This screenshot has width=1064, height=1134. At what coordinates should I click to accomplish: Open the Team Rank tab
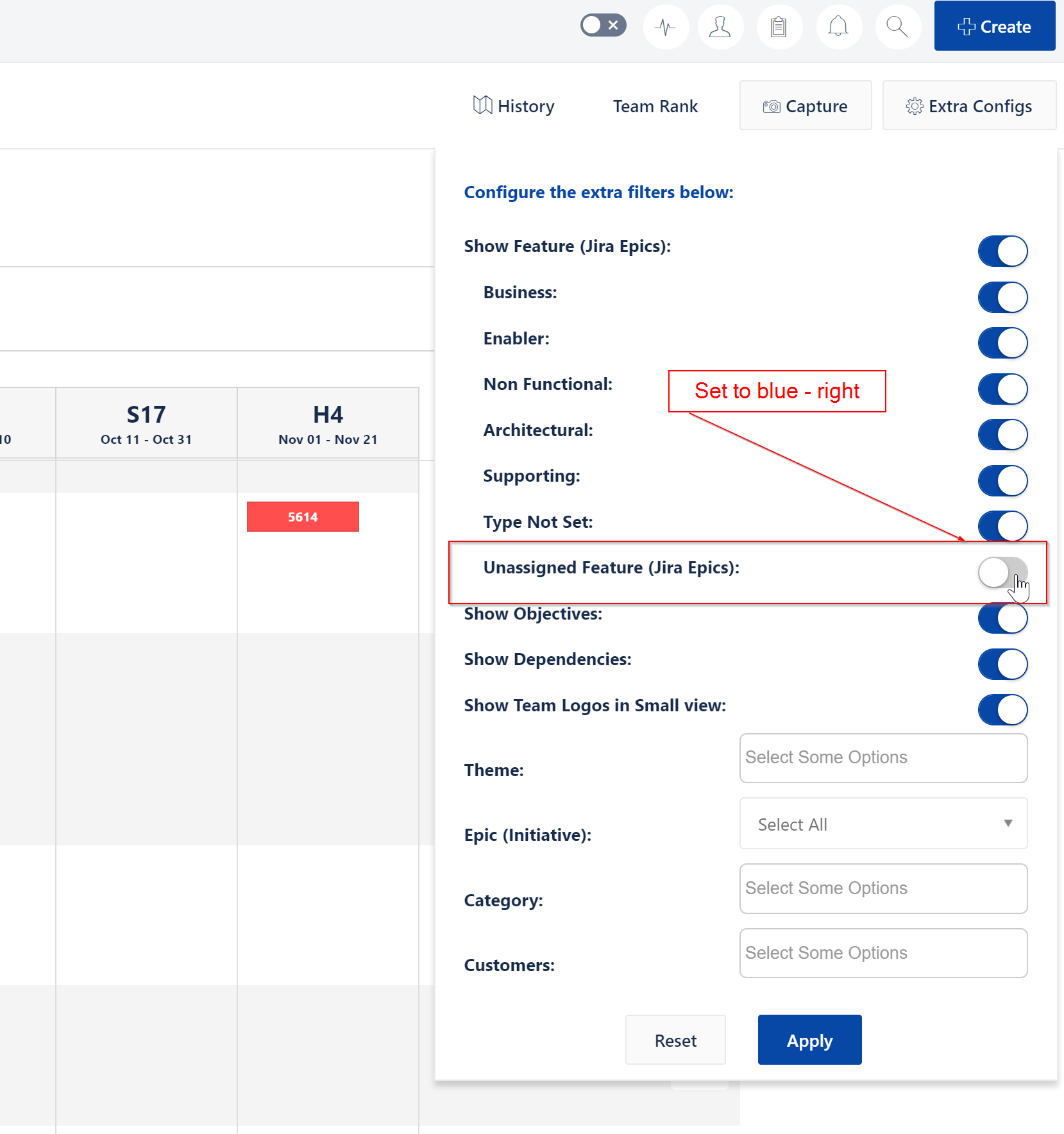coord(655,106)
